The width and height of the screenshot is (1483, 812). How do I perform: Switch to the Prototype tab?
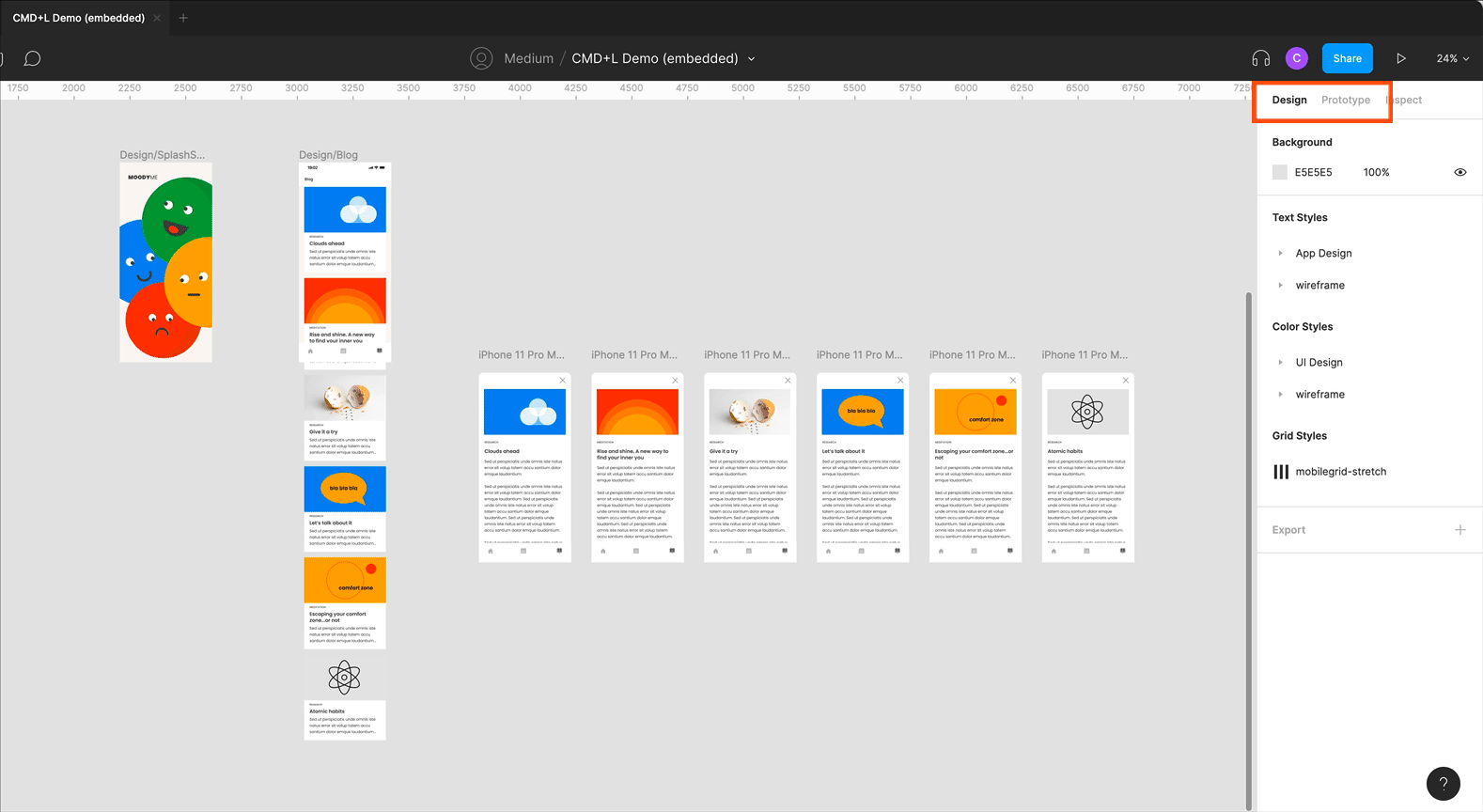click(x=1345, y=100)
